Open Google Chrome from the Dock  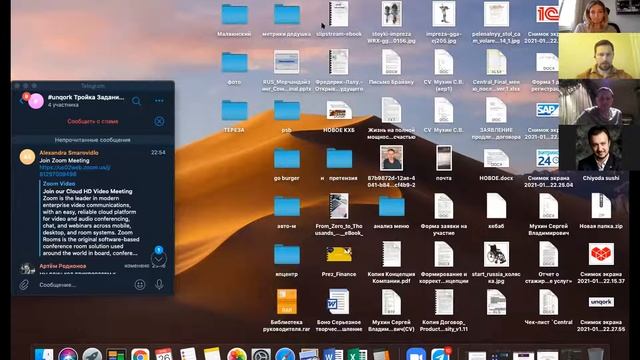point(140,355)
